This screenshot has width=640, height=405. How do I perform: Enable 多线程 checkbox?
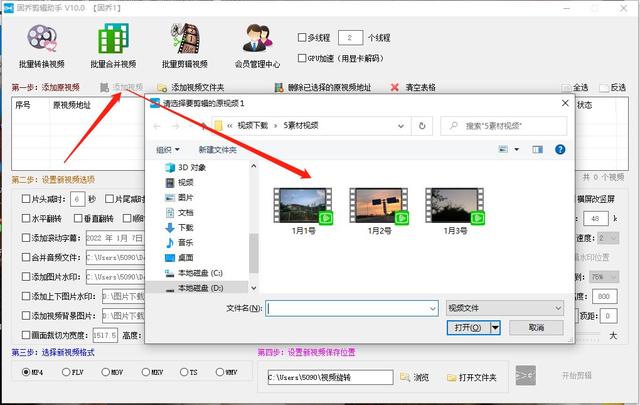tap(302, 38)
